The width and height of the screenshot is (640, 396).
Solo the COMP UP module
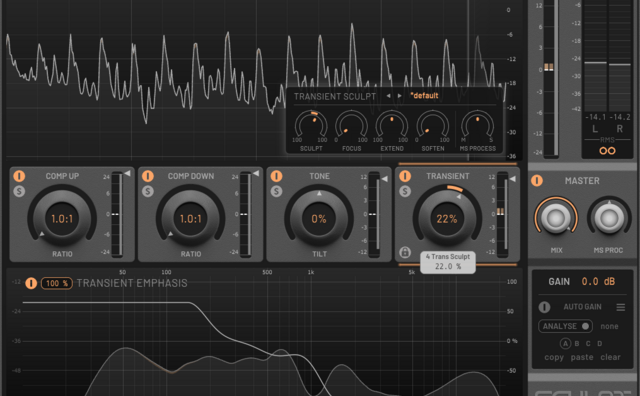click(19, 191)
